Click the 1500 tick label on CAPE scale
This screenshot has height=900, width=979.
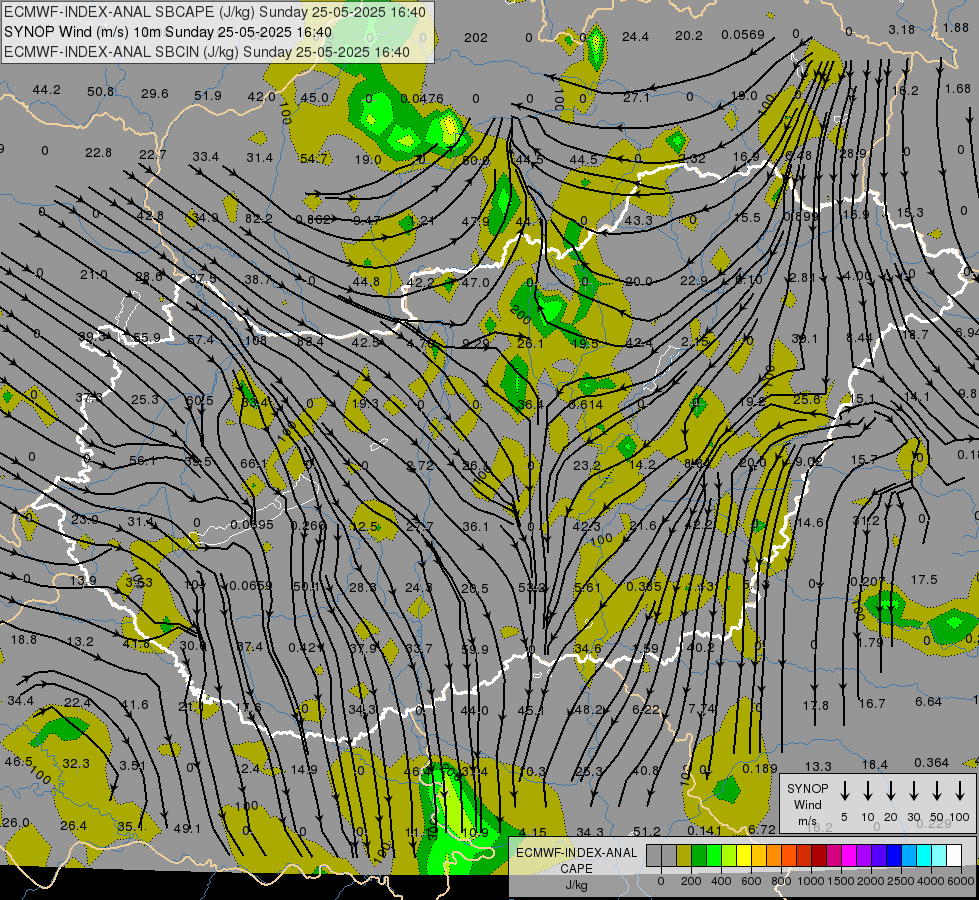click(x=841, y=881)
